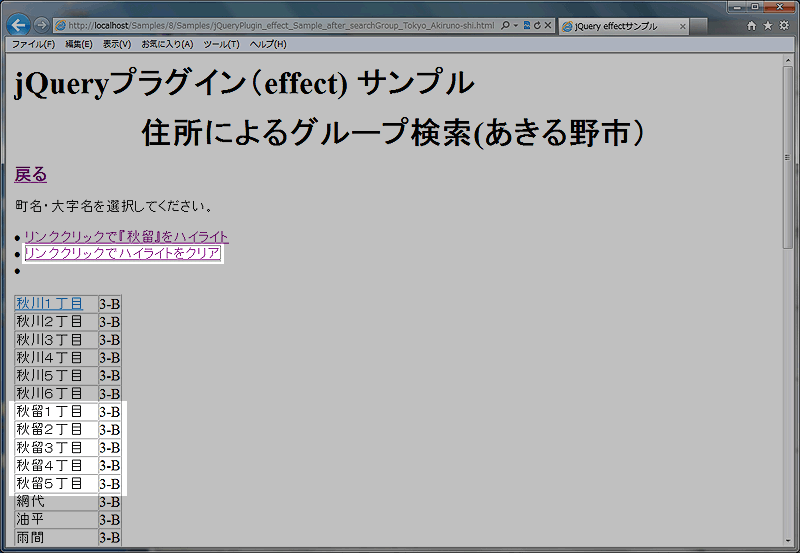The height and width of the screenshot is (553, 800).
Task: Click the compatibility view icon
Action: pyautogui.click(x=527, y=25)
